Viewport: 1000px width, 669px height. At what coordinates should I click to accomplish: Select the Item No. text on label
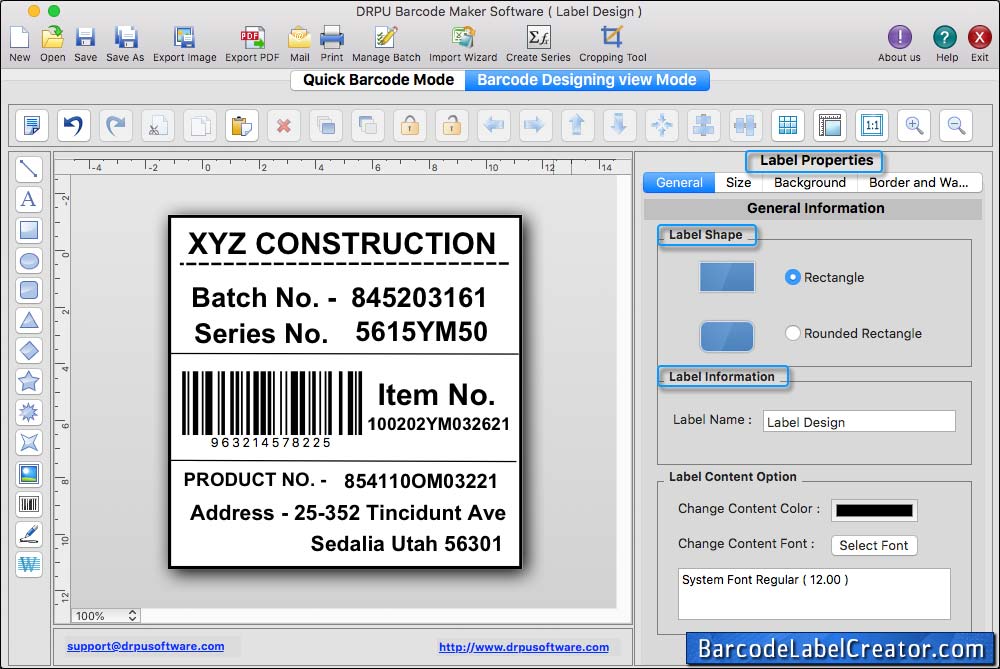(x=436, y=395)
